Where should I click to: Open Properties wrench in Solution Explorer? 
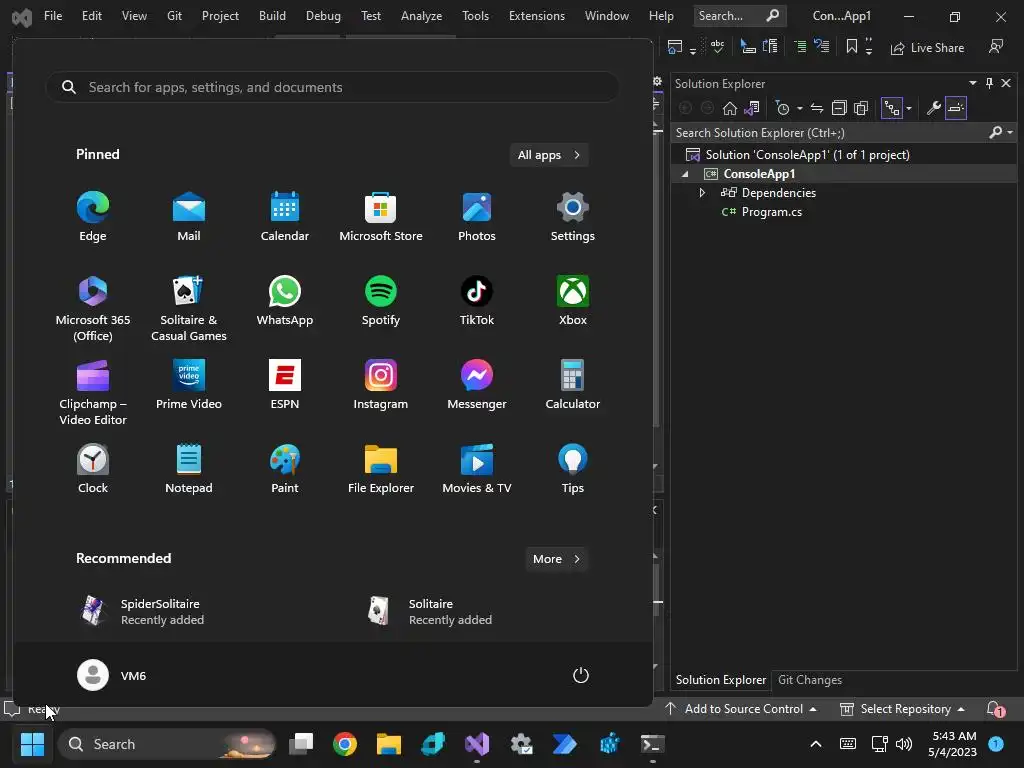[933, 108]
